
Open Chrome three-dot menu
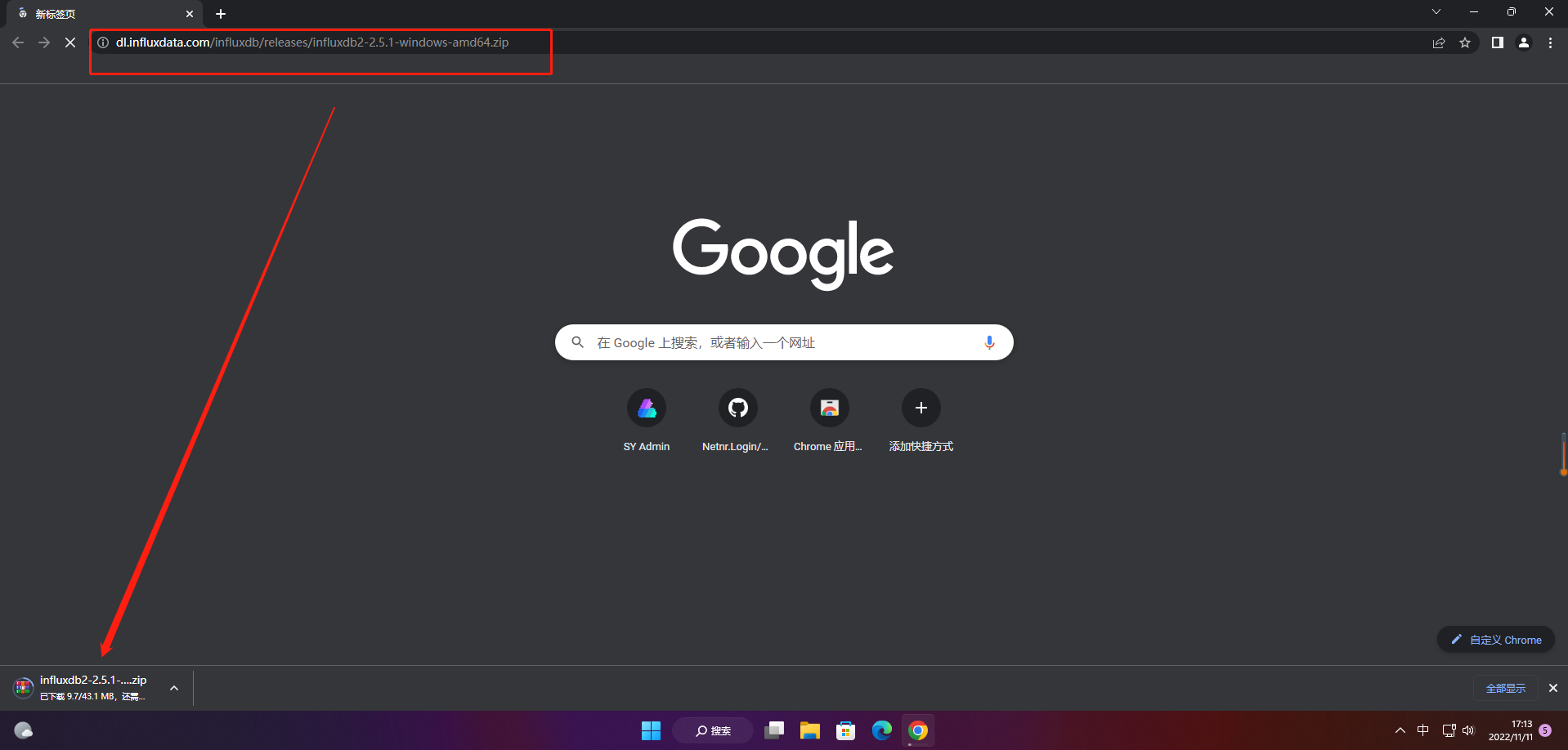click(x=1550, y=42)
